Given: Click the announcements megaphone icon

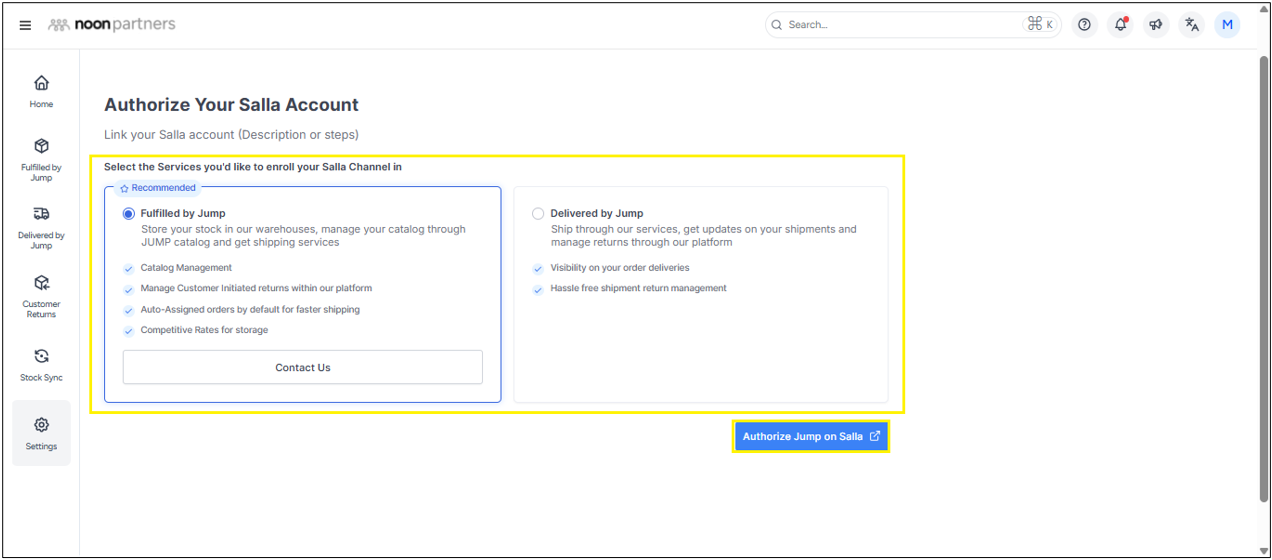Looking at the screenshot, I should (1156, 25).
